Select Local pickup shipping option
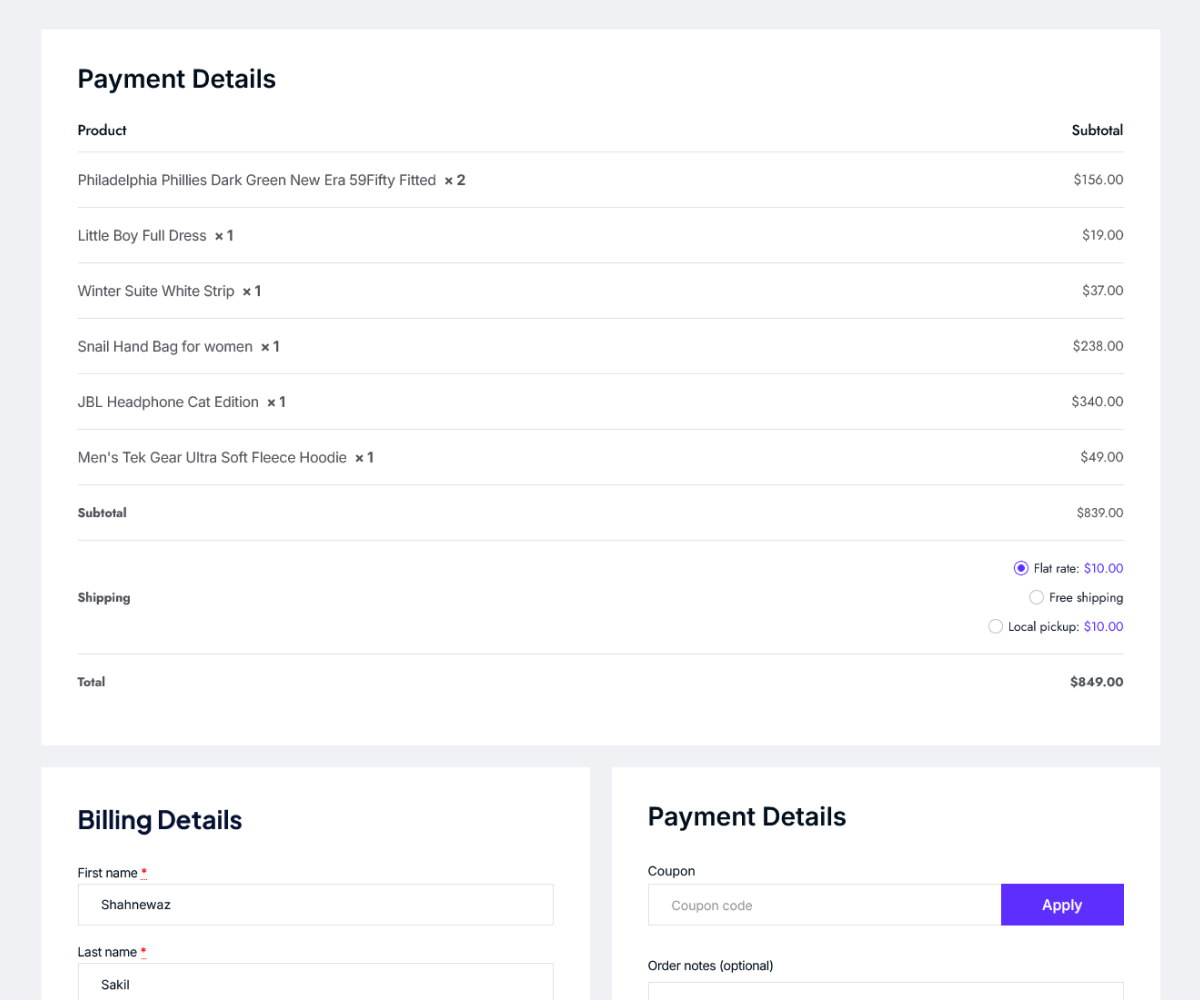This screenshot has height=1000, width=1200. tap(995, 626)
